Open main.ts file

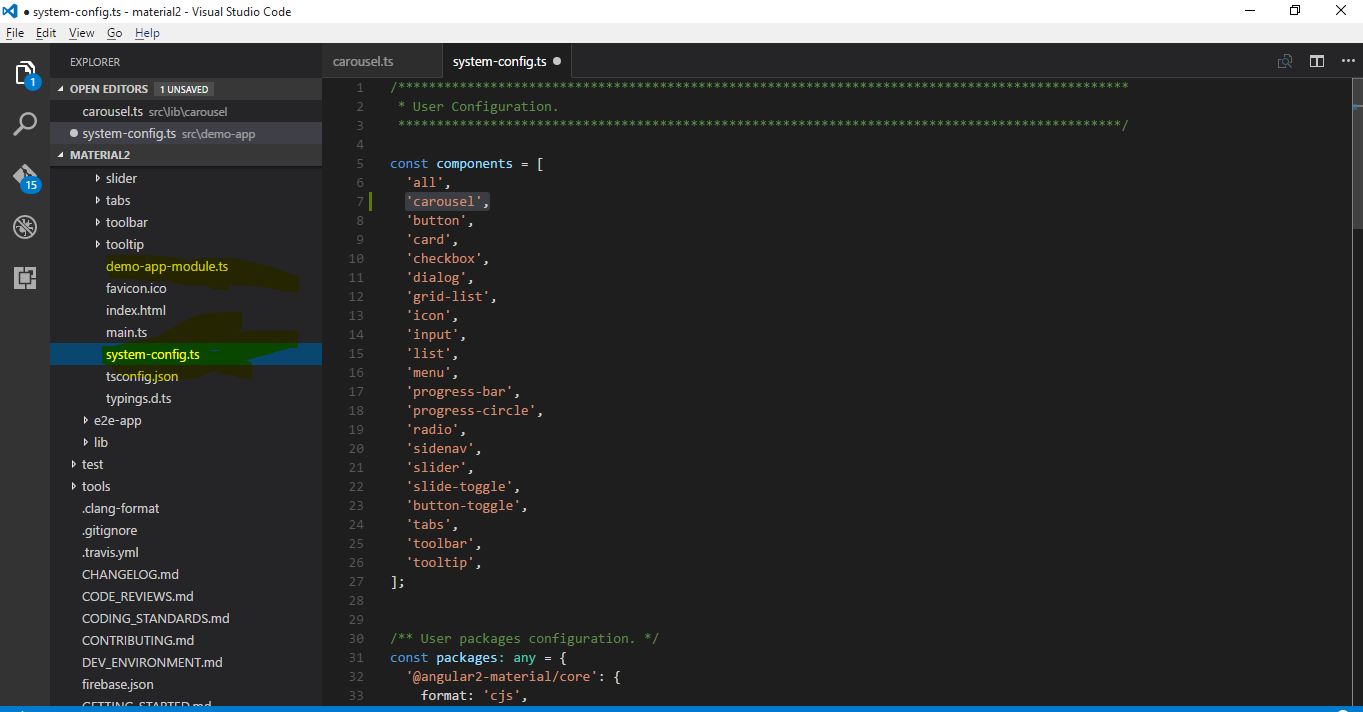click(126, 332)
